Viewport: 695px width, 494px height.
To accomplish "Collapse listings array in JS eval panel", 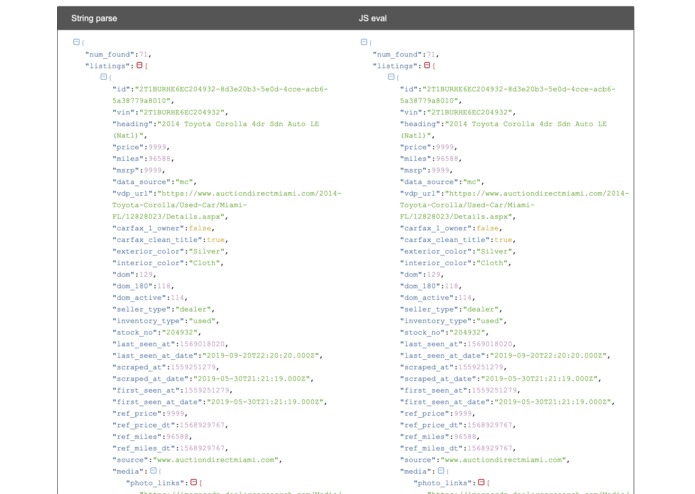I will click(x=427, y=65).
